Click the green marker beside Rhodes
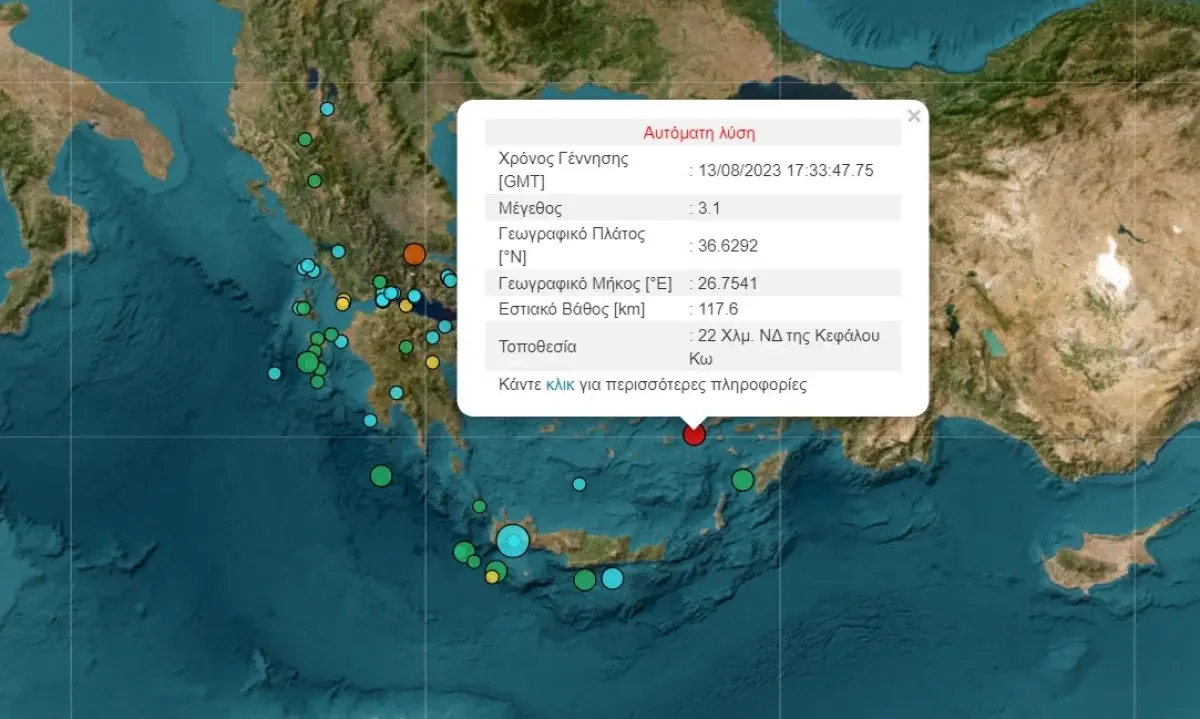This screenshot has width=1200, height=719. click(x=742, y=480)
